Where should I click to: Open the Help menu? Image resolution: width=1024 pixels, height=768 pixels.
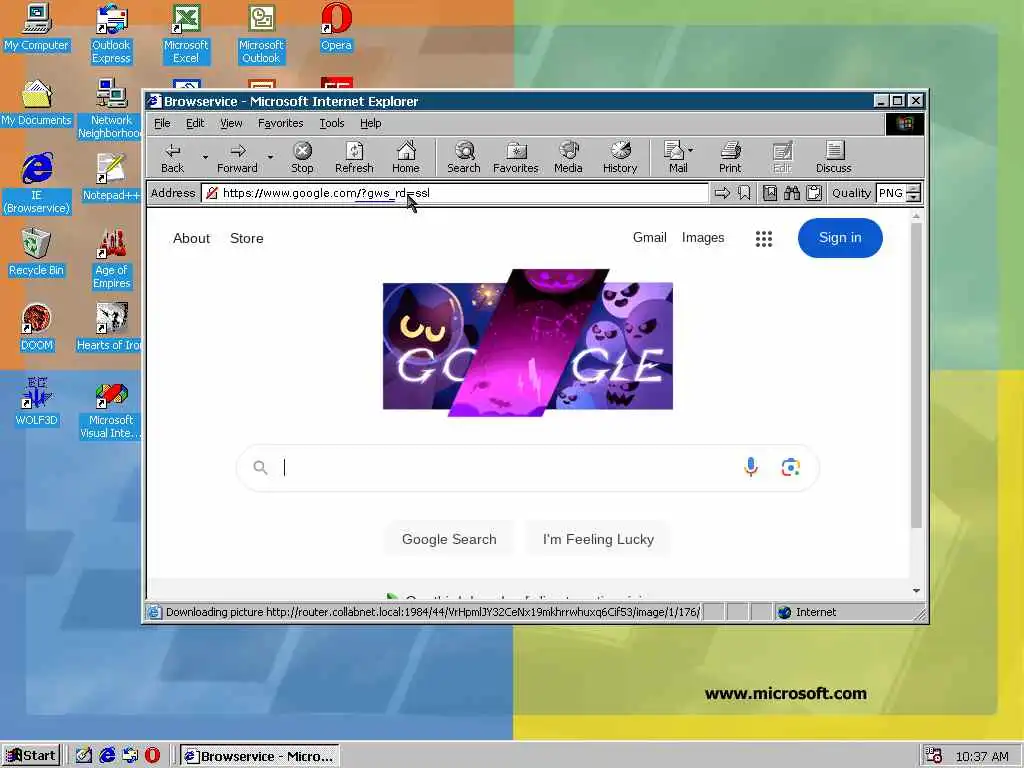(370, 123)
